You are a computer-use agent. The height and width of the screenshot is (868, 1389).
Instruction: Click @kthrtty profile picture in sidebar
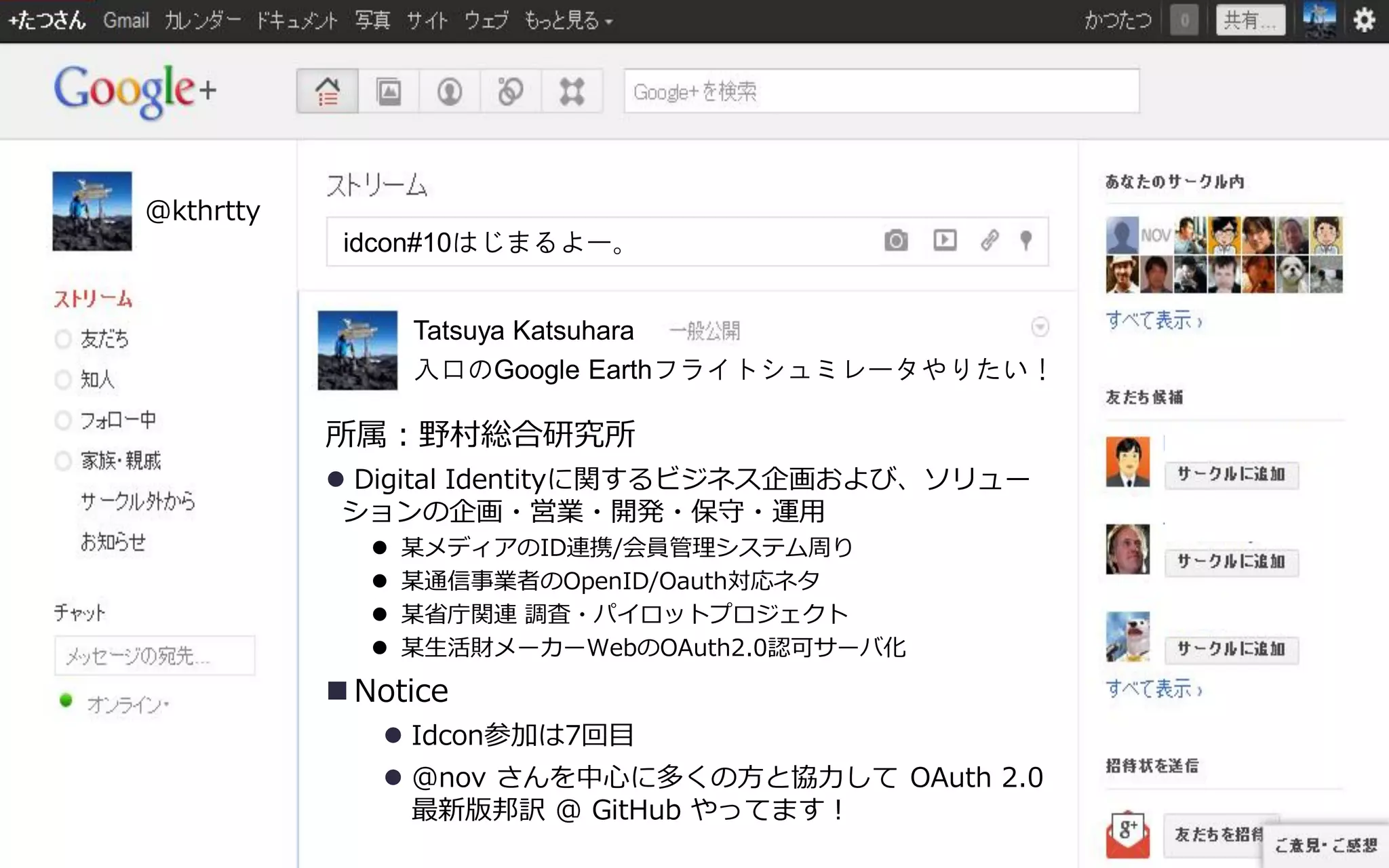point(92,211)
